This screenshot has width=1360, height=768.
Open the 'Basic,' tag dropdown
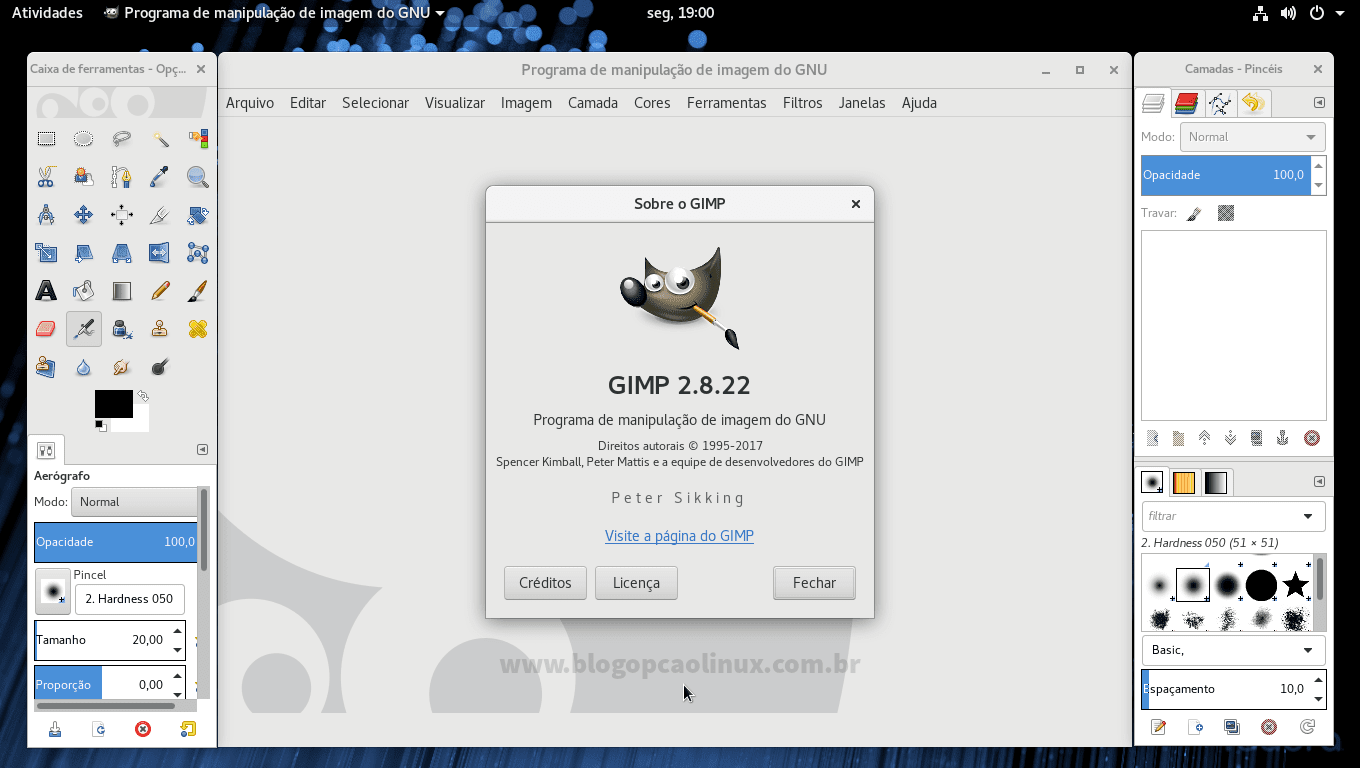1233,650
